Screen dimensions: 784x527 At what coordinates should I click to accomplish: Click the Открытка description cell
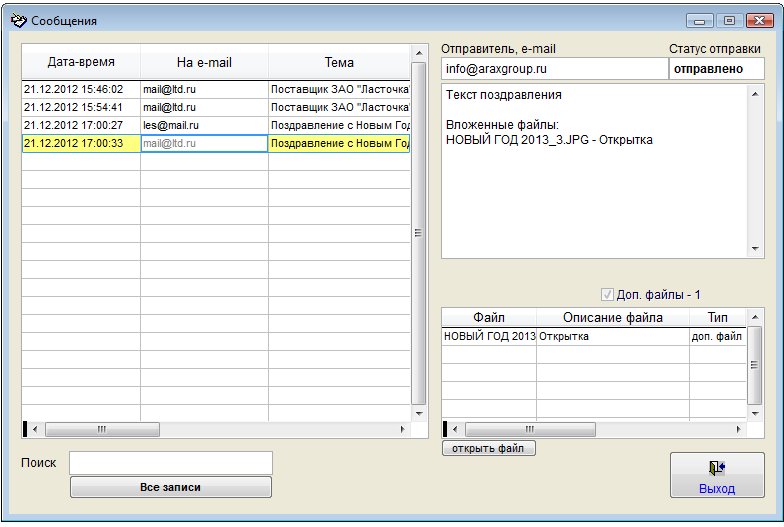tap(613, 336)
